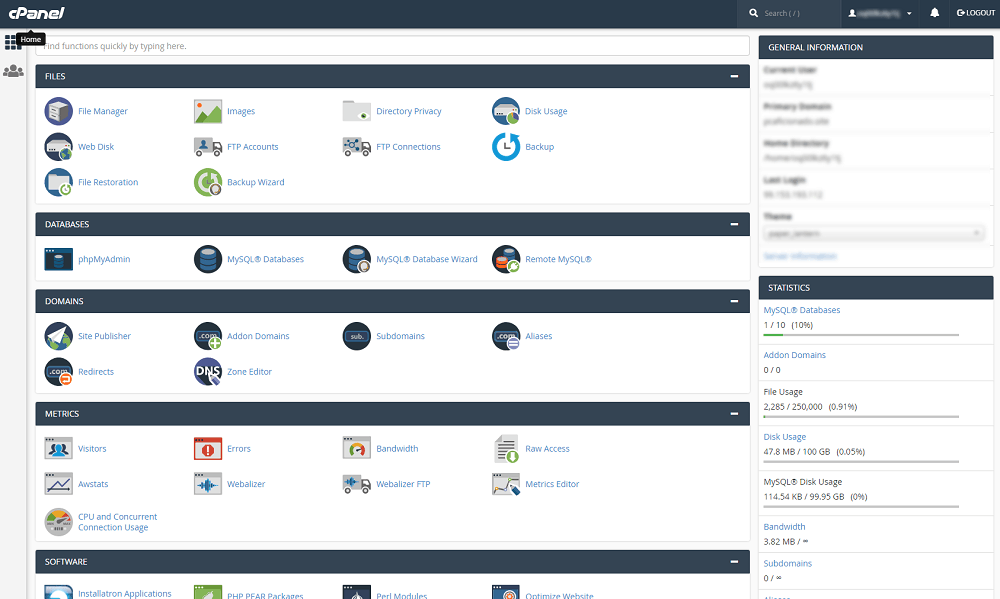
Task: Open Raw Access download icon
Action: [x=506, y=448]
